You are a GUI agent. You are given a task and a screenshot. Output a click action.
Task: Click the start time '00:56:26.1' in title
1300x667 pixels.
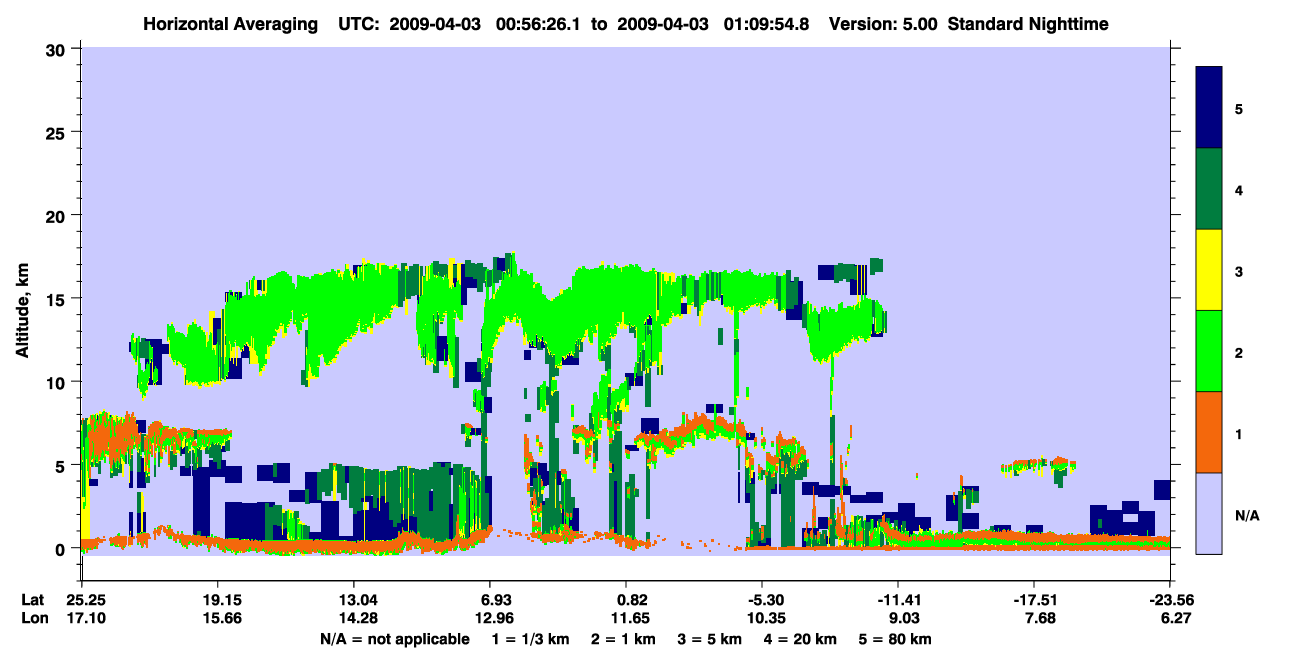(x=538, y=23)
